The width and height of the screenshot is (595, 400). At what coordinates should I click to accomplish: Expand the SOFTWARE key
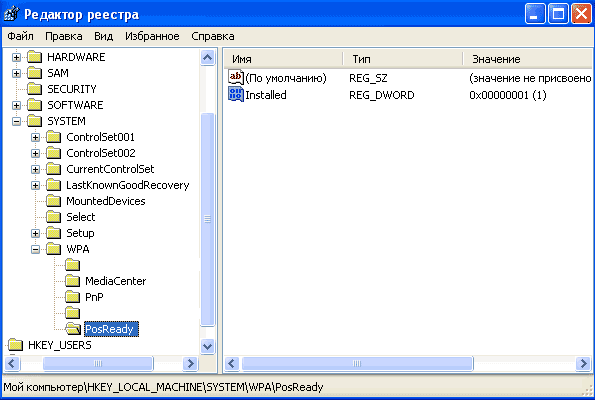(x=16, y=105)
